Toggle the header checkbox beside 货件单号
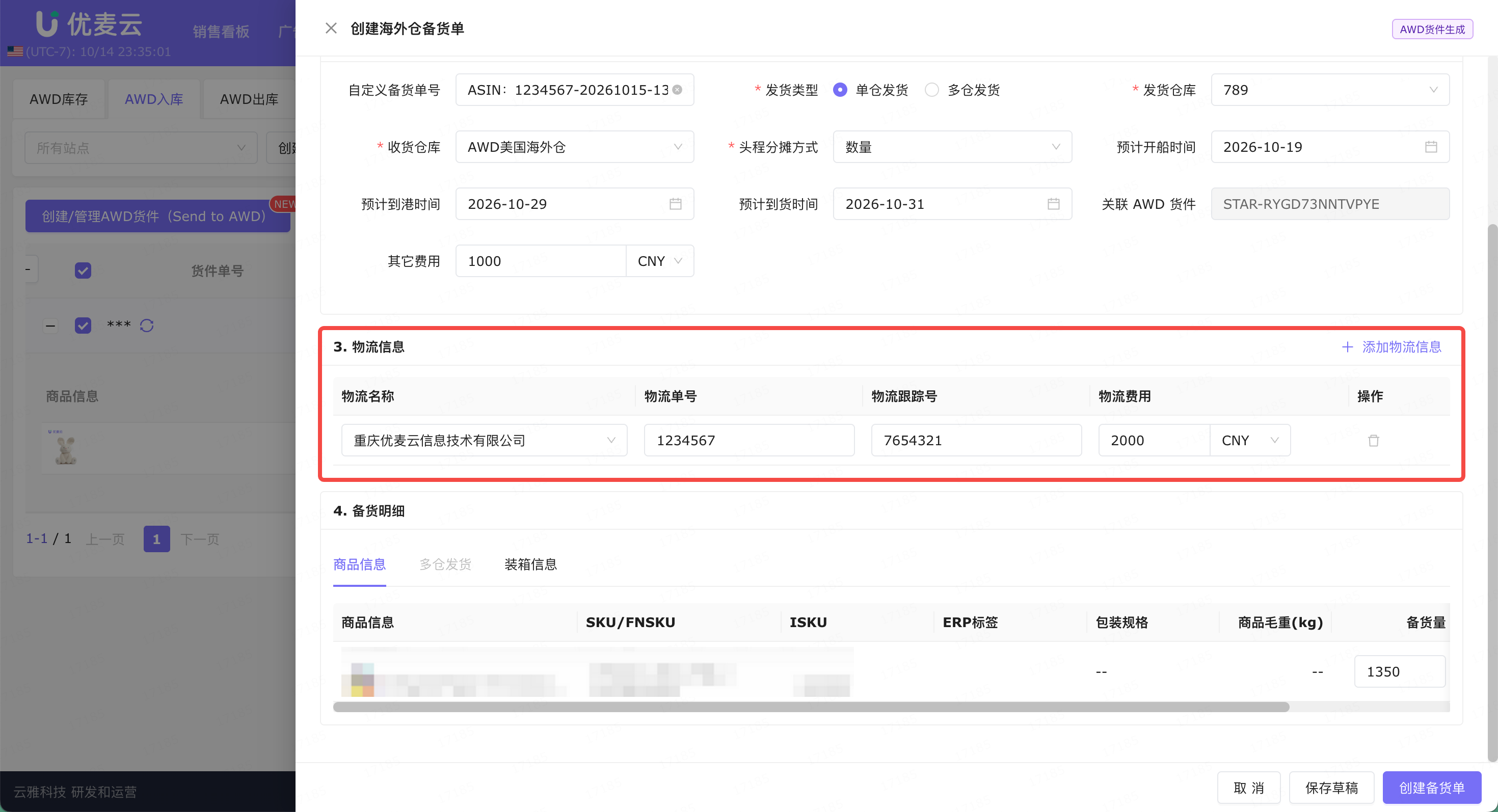Image resolution: width=1498 pixels, height=812 pixels. click(x=83, y=270)
